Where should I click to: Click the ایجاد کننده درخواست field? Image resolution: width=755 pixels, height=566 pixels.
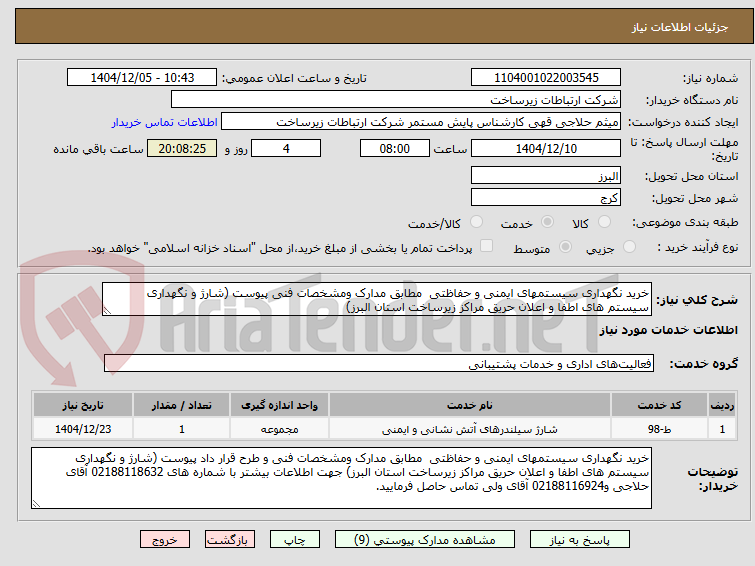(x=421, y=122)
